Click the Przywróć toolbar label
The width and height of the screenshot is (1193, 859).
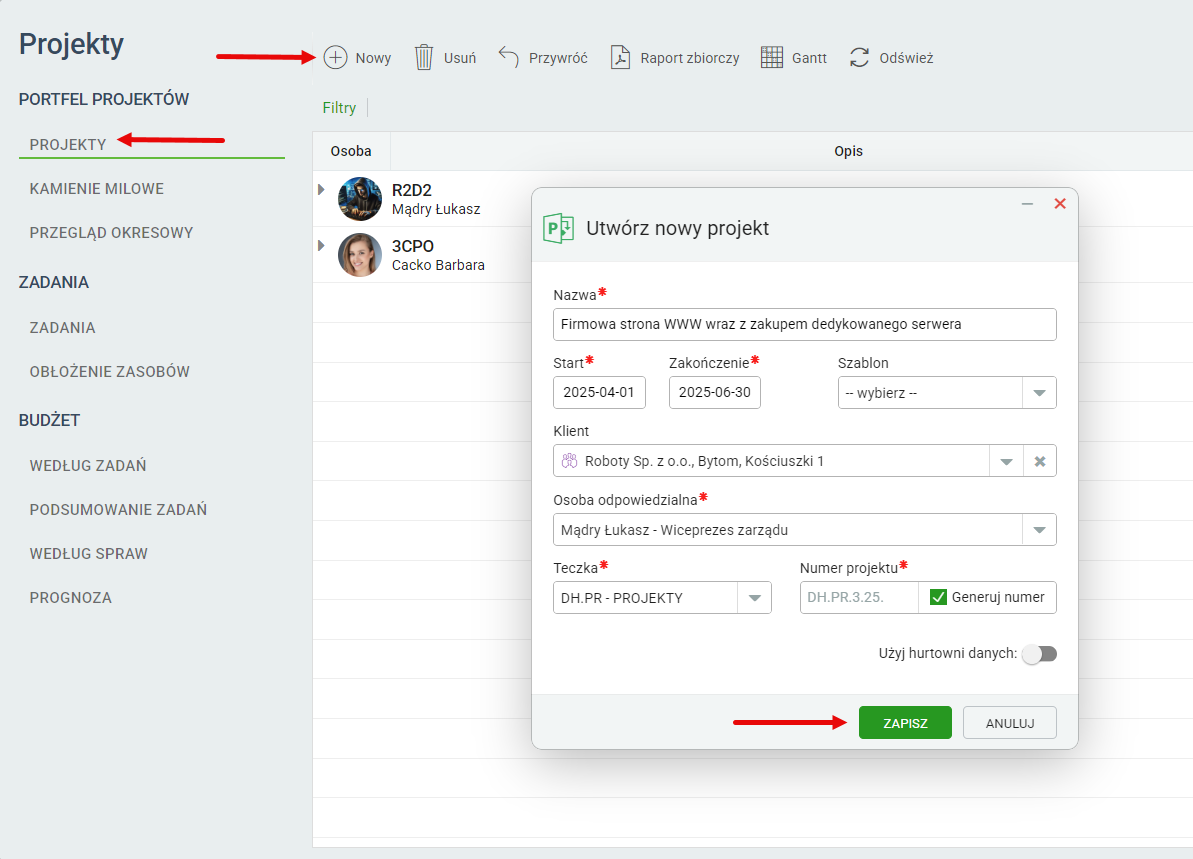(558, 59)
